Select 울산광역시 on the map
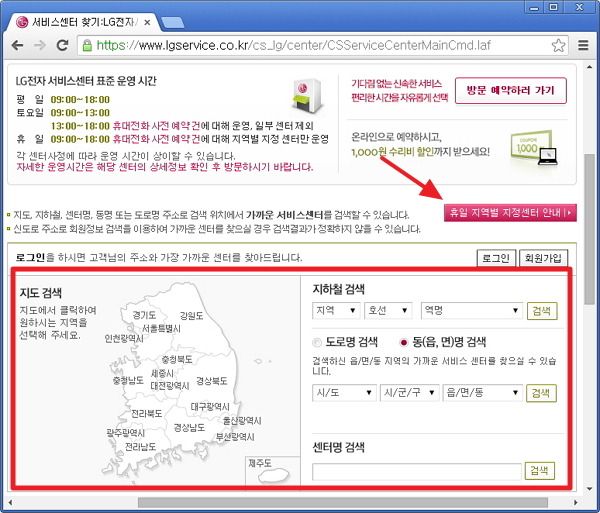The height and width of the screenshot is (513, 600). coord(242,421)
